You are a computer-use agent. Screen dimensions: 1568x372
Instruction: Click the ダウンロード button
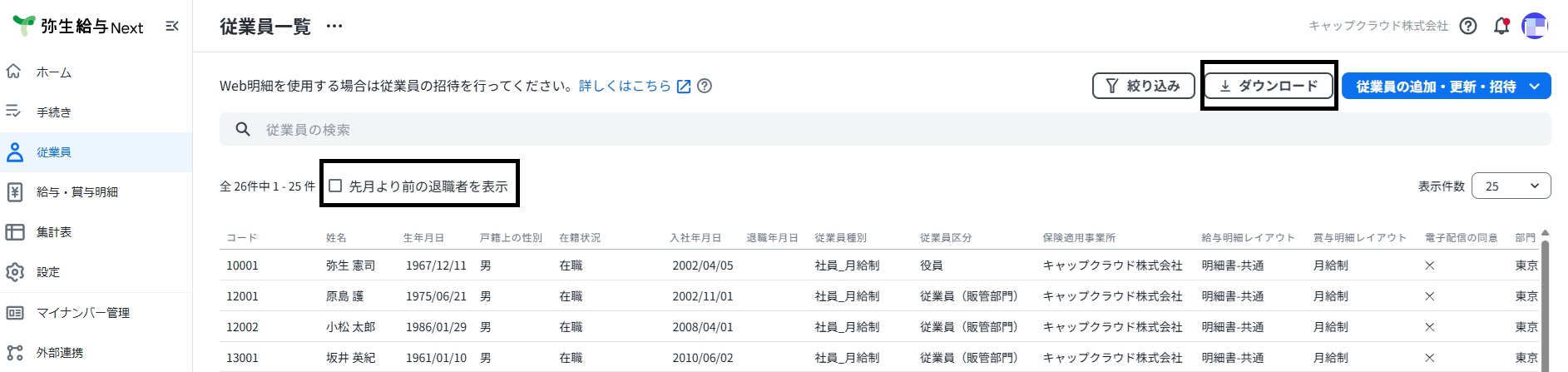click(x=1269, y=86)
